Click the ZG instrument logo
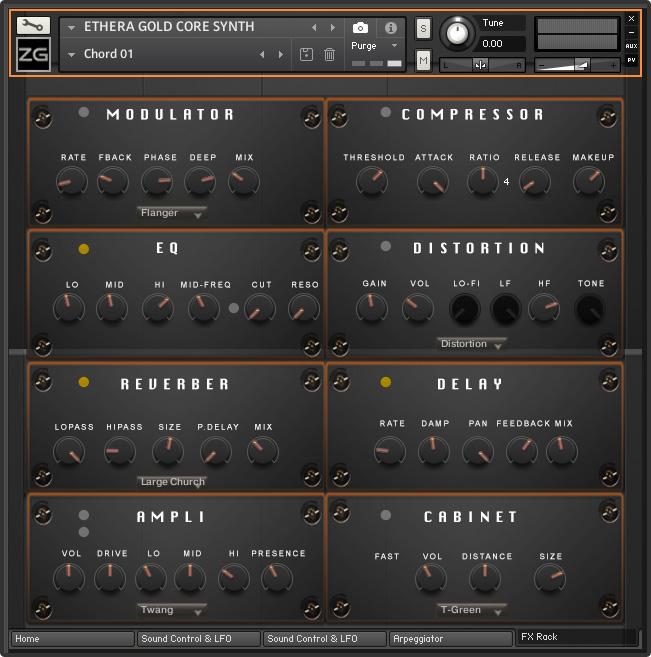The image size is (651, 657). [33, 54]
